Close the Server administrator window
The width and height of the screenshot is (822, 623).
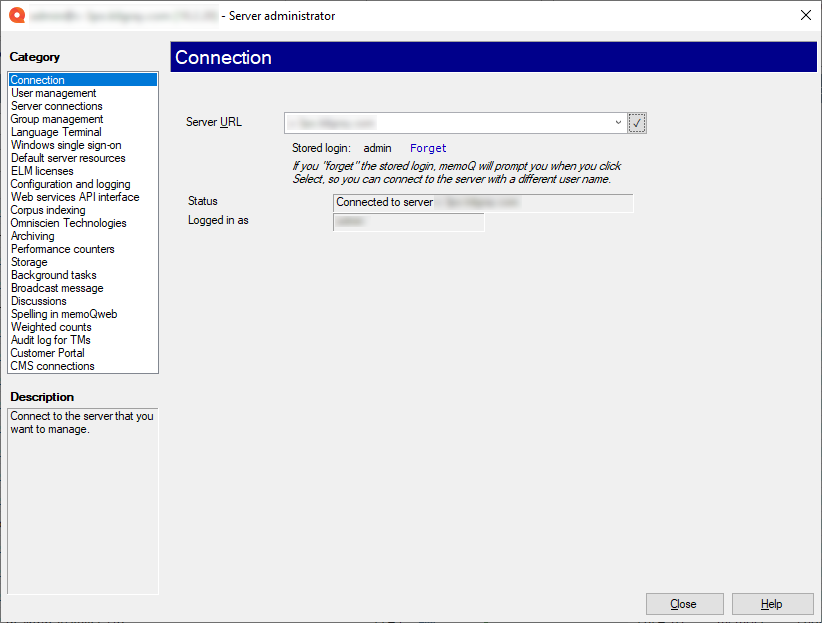coord(806,15)
